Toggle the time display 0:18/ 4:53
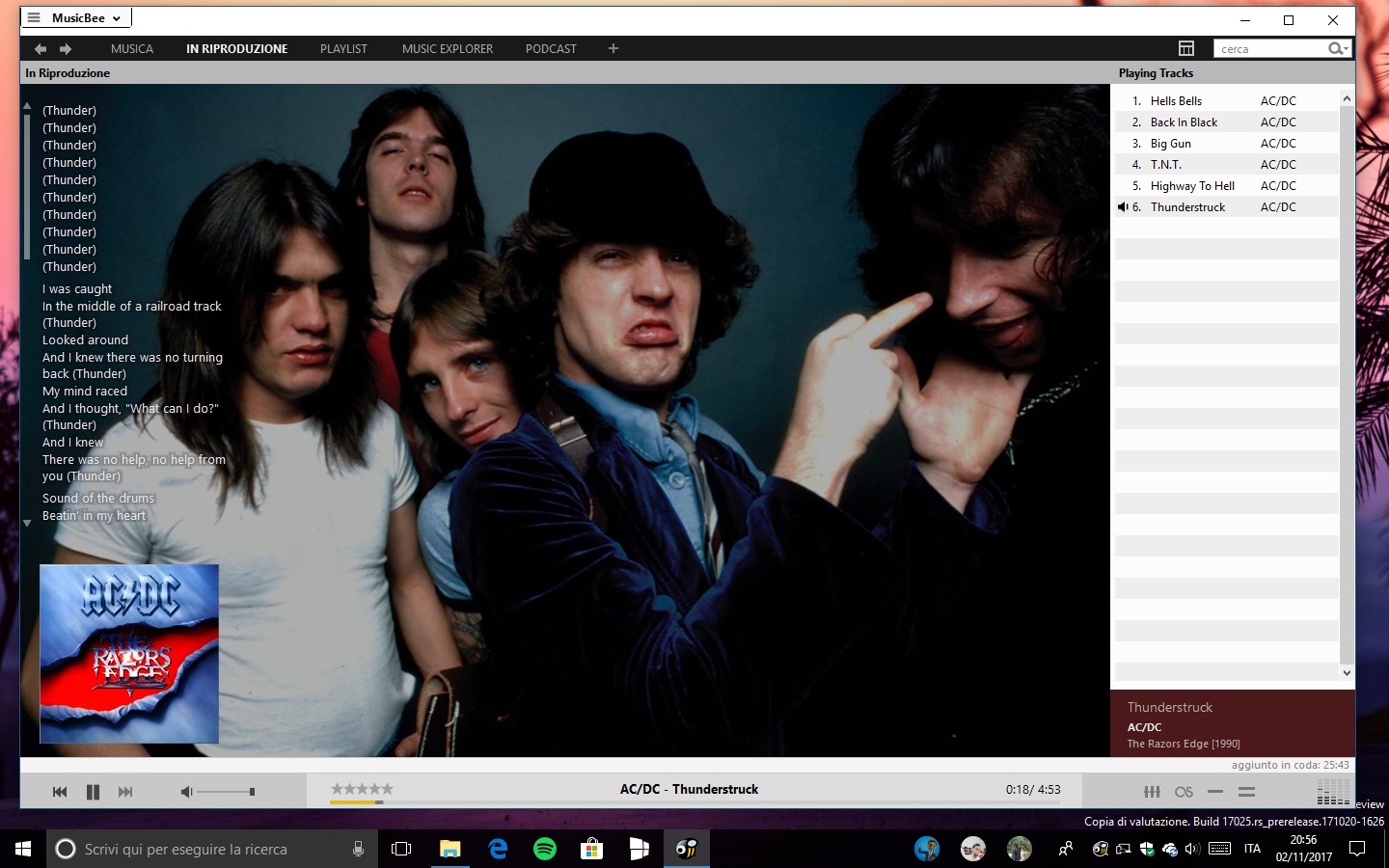The height and width of the screenshot is (868, 1389). tap(1033, 789)
